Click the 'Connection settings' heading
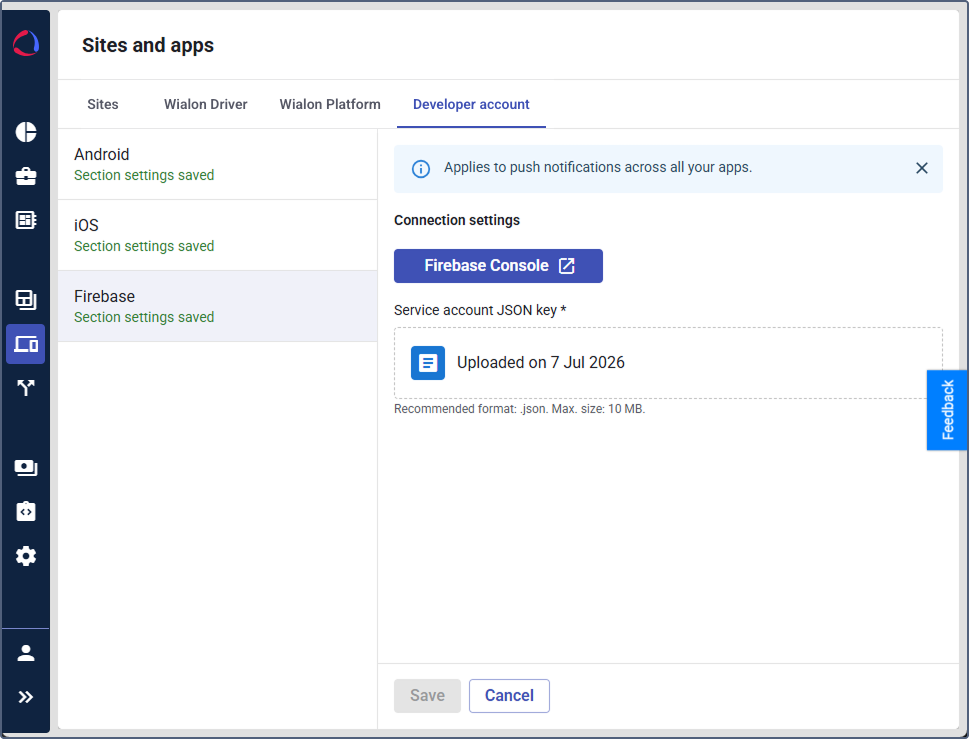This screenshot has height=739, width=969. tap(457, 221)
